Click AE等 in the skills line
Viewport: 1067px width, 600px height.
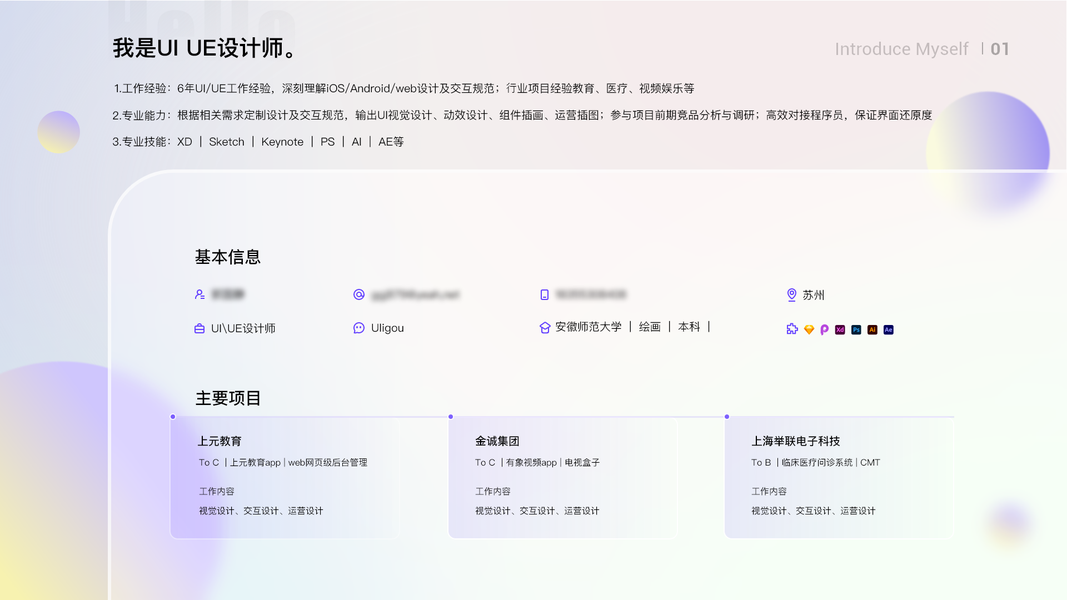tap(391, 141)
